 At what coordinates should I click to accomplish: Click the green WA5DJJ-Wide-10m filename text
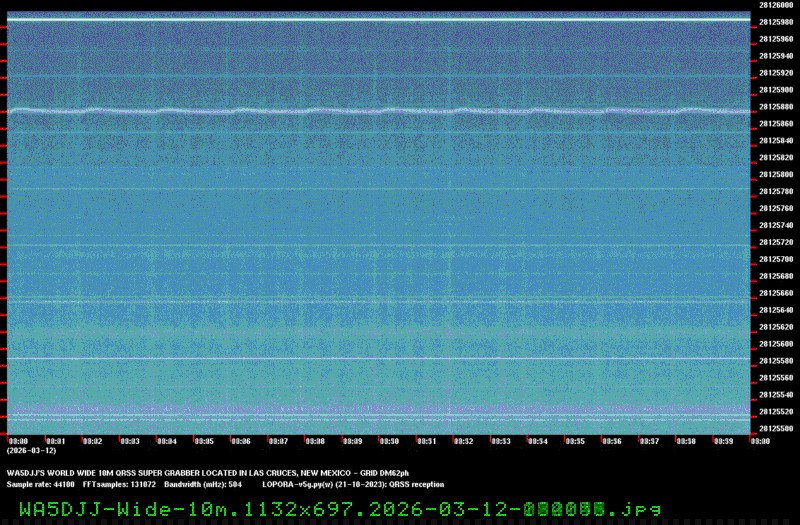tap(340, 508)
